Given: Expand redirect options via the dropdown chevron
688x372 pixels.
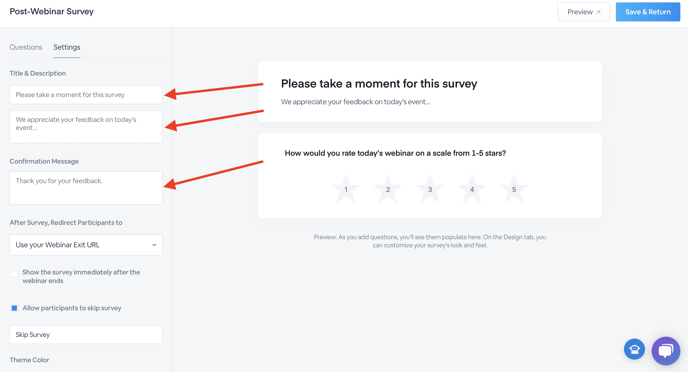Looking at the screenshot, I should point(154,245).
